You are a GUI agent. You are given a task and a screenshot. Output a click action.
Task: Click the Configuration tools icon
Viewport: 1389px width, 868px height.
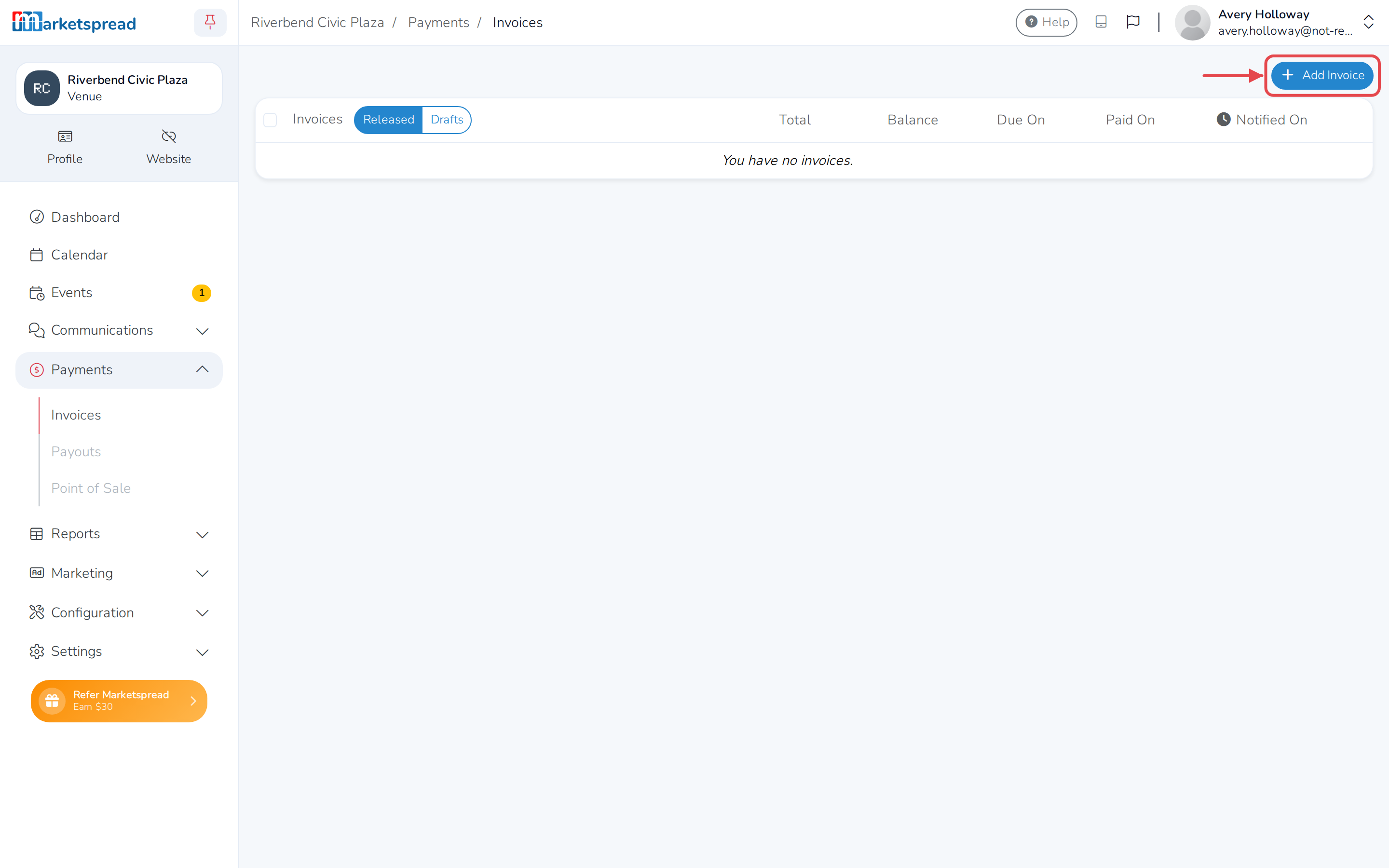click(x=37, y=612)
